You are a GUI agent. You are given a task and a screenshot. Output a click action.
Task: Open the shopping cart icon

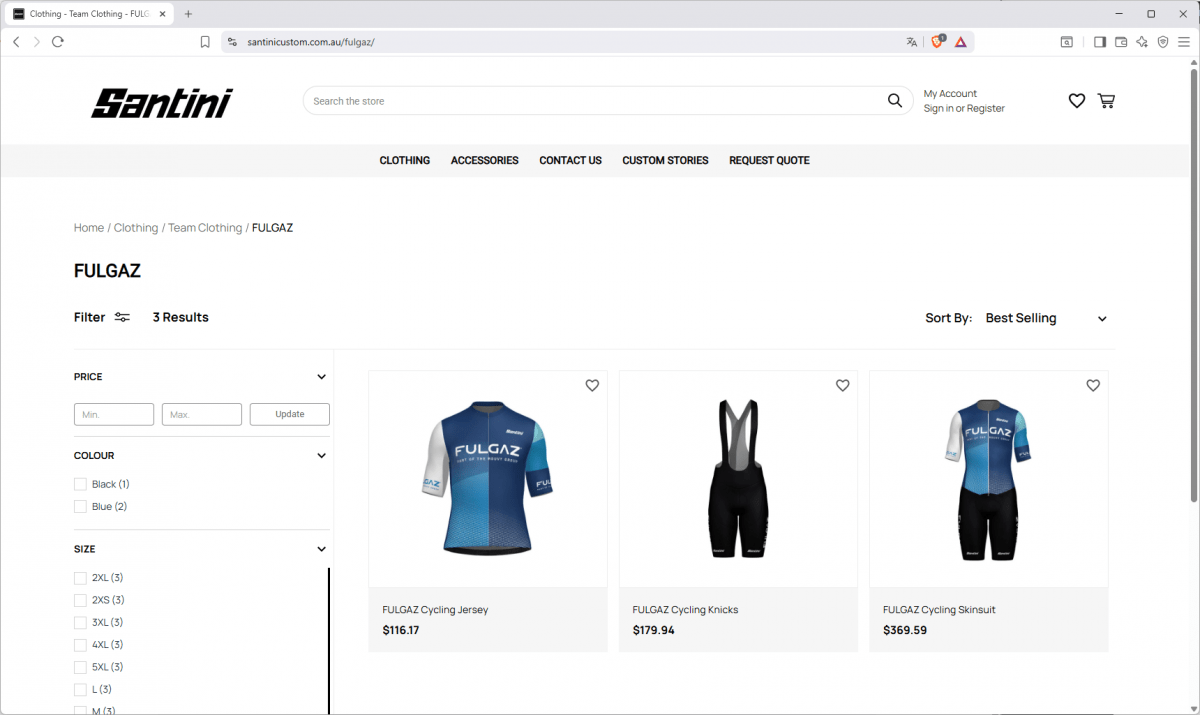point(1106,101)
